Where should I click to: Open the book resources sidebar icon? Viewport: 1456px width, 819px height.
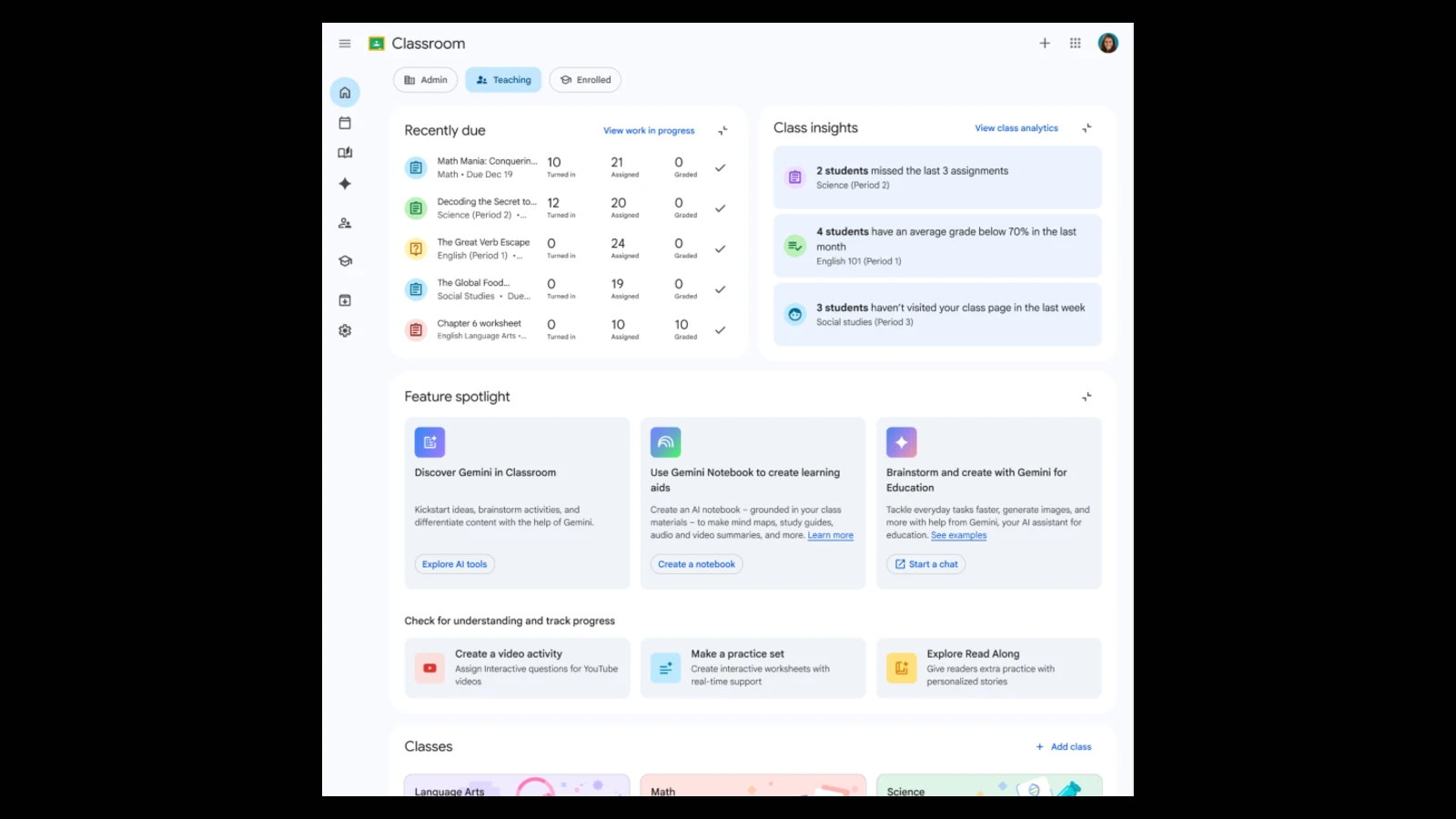(345, 153)
